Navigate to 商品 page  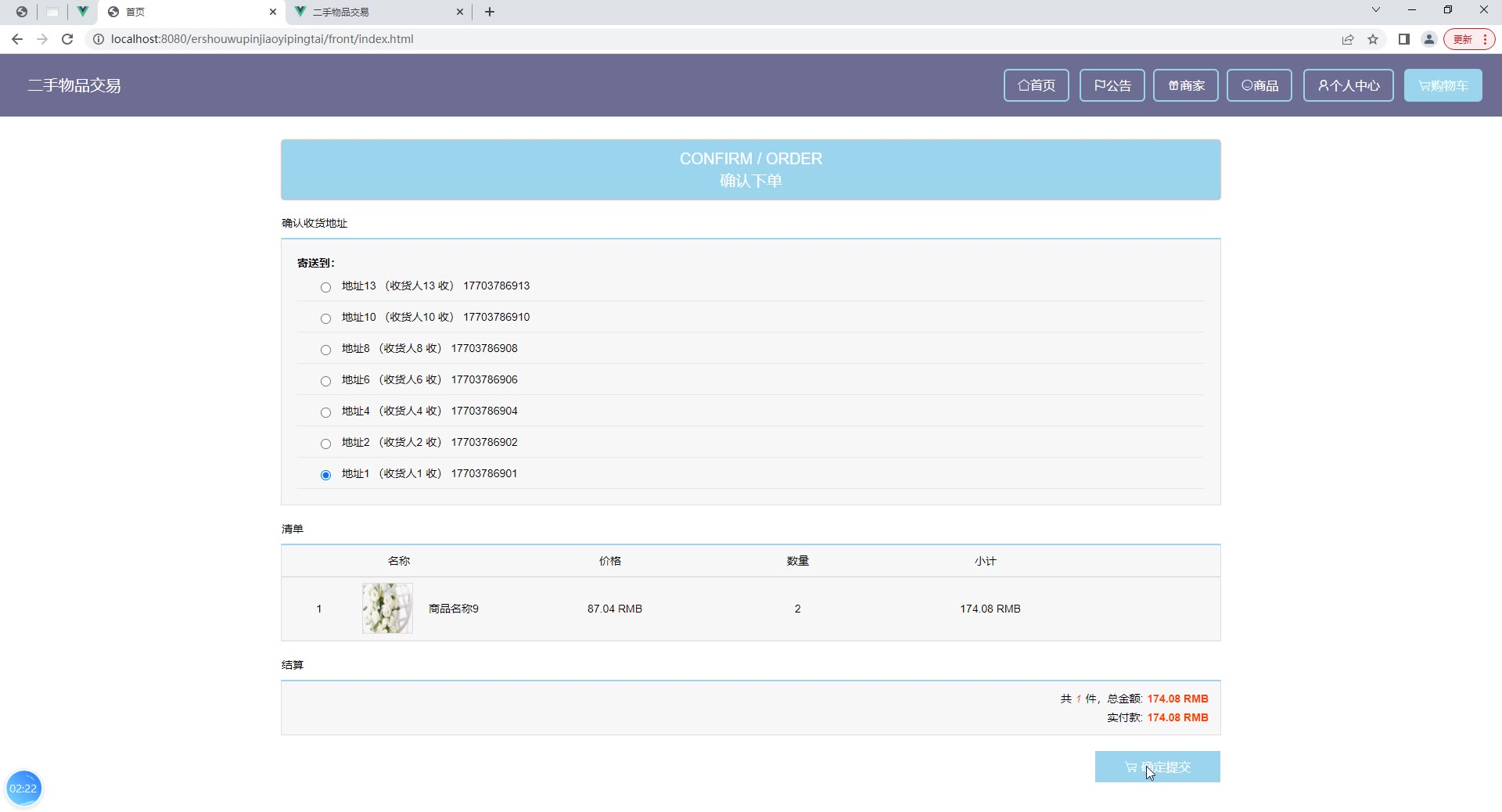(x=1259, y=85)
